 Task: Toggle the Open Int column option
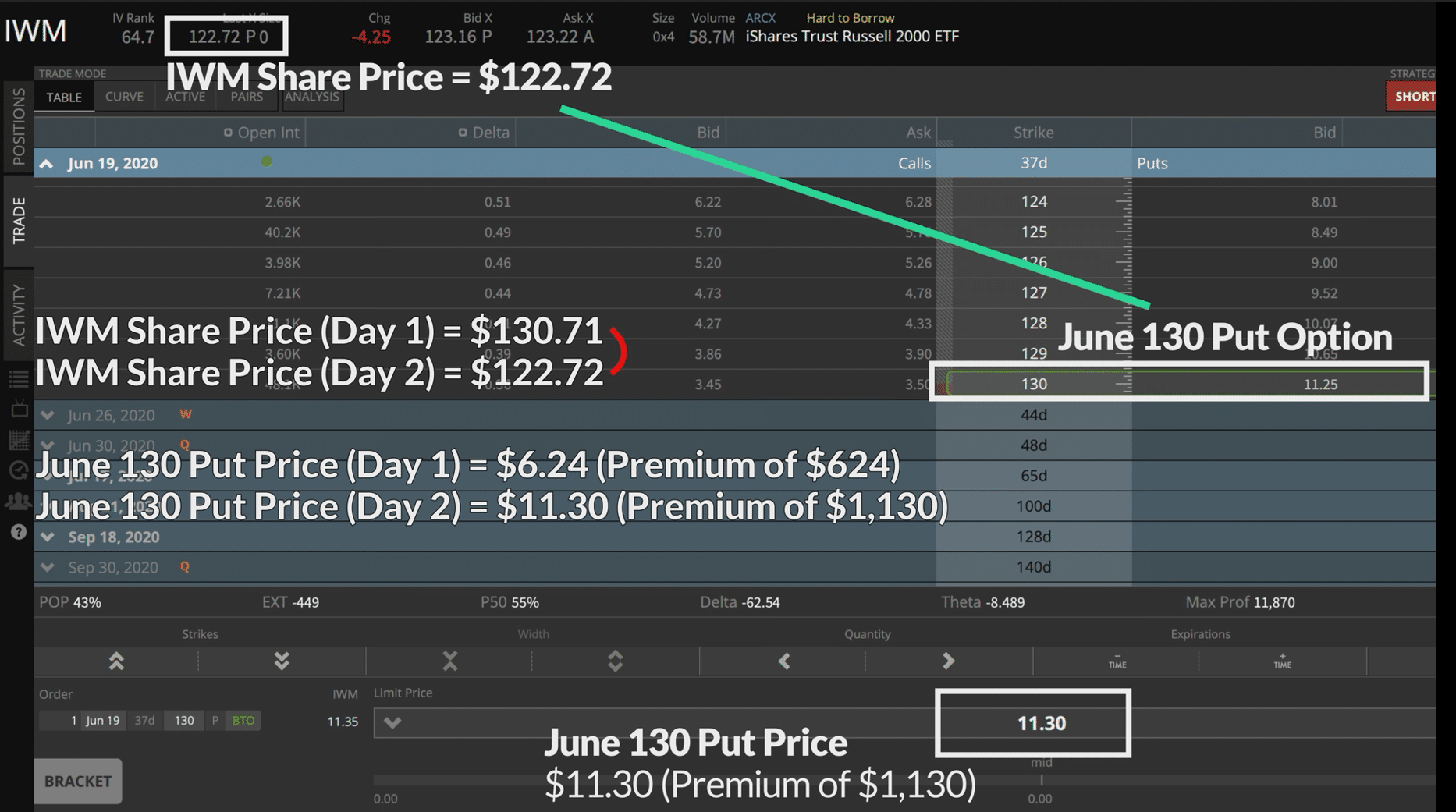228,133
